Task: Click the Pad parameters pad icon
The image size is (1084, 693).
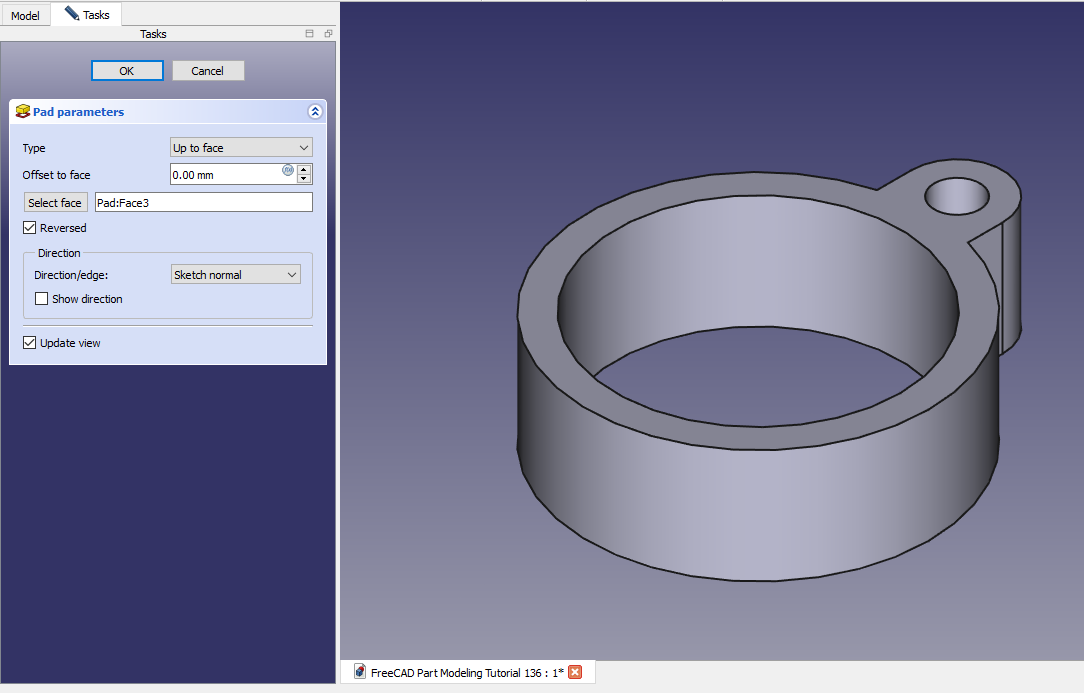Action: tap(22, 112)
